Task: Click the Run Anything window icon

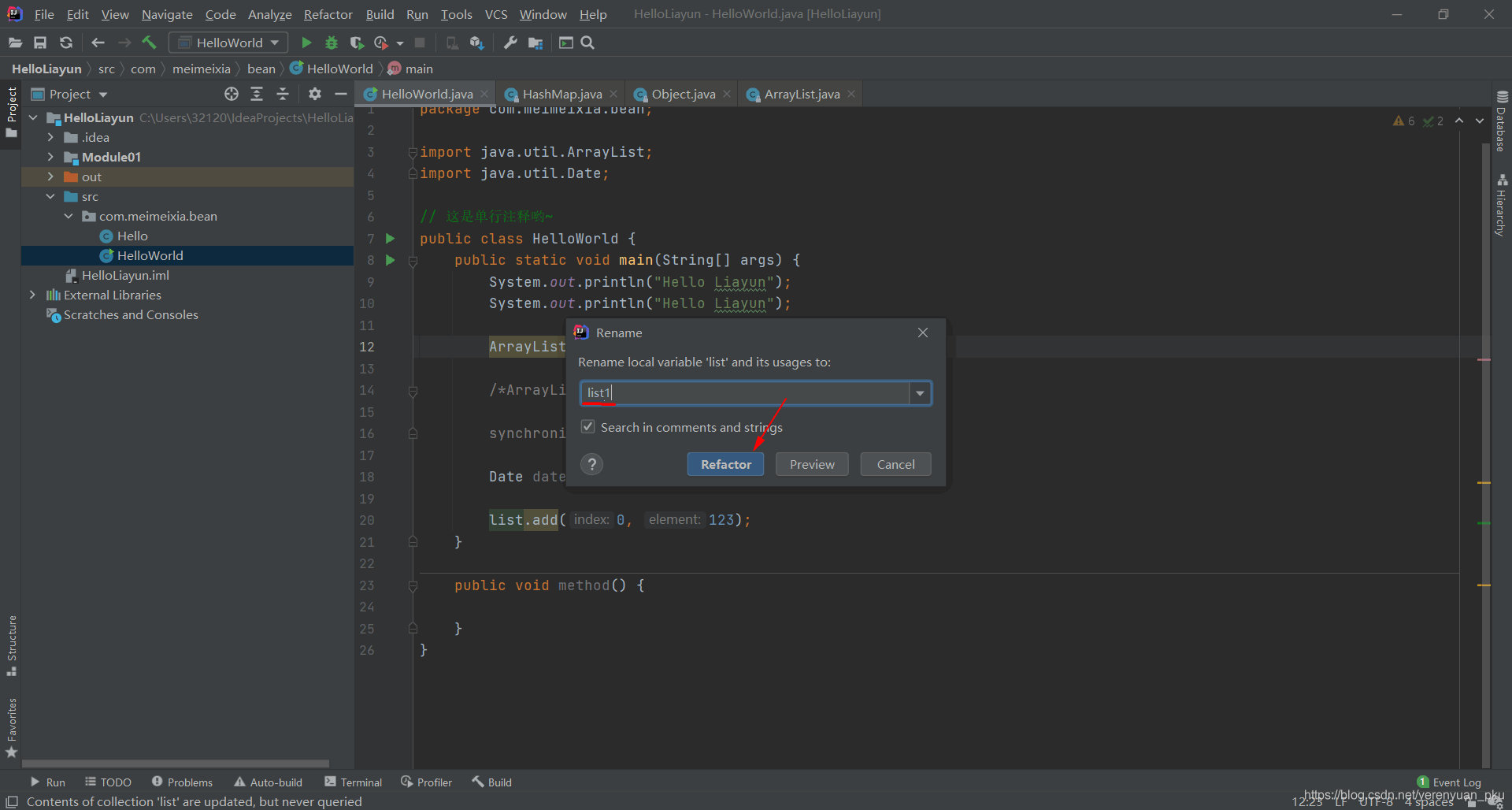Action: point(565,43)
